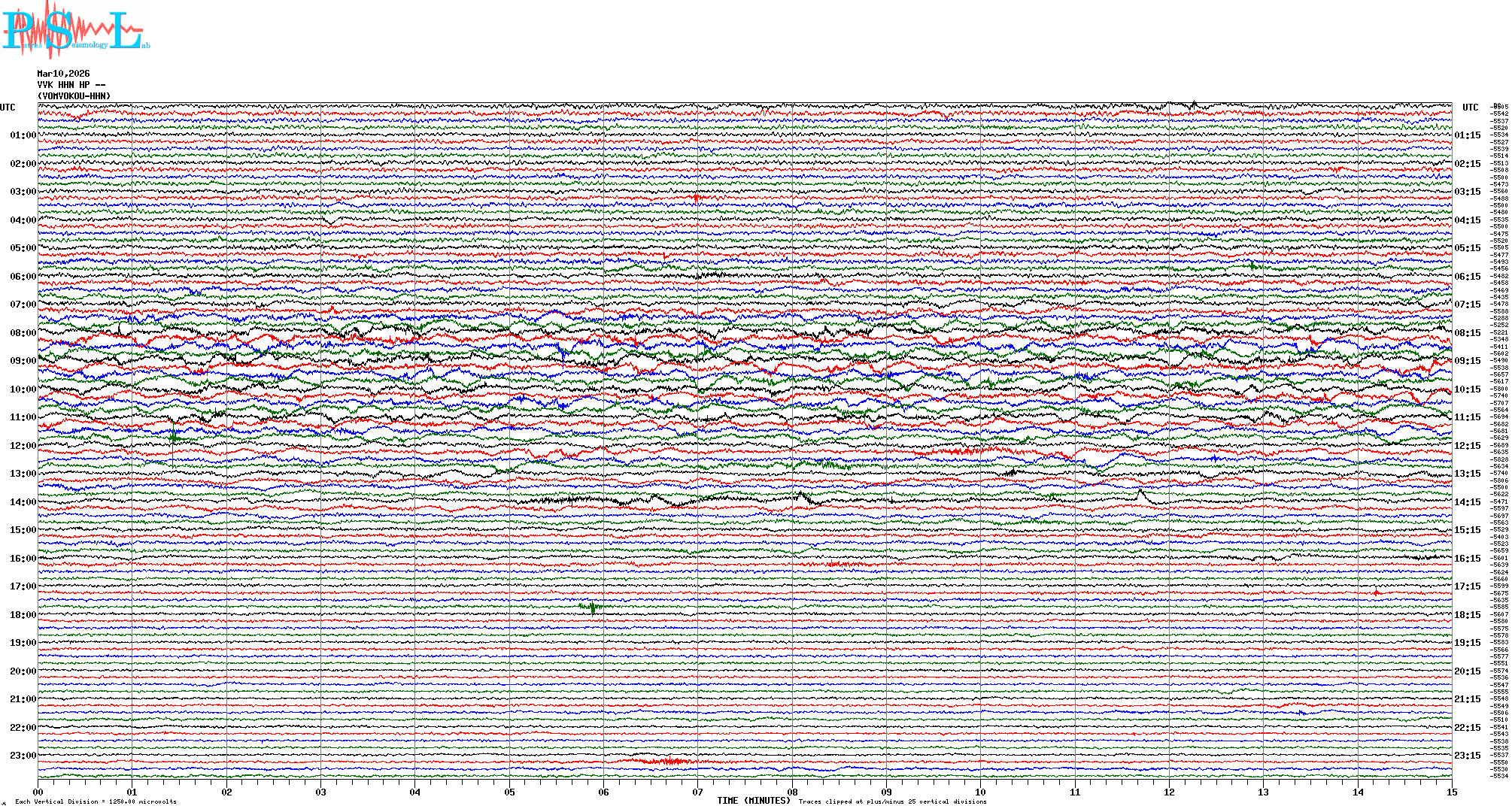Select the 14:00 hour label
Screen dimensions: 1512x812
(x=23, y=502)
